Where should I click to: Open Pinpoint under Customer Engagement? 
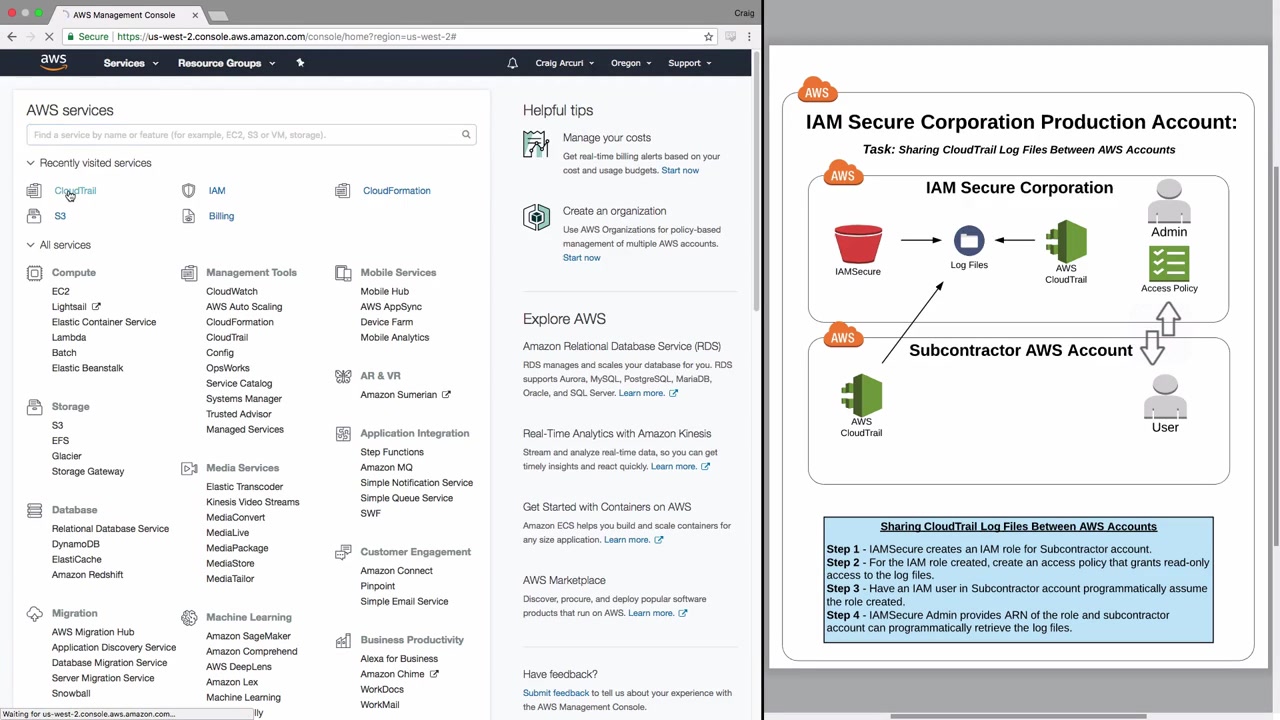click(x=378, y=586)
